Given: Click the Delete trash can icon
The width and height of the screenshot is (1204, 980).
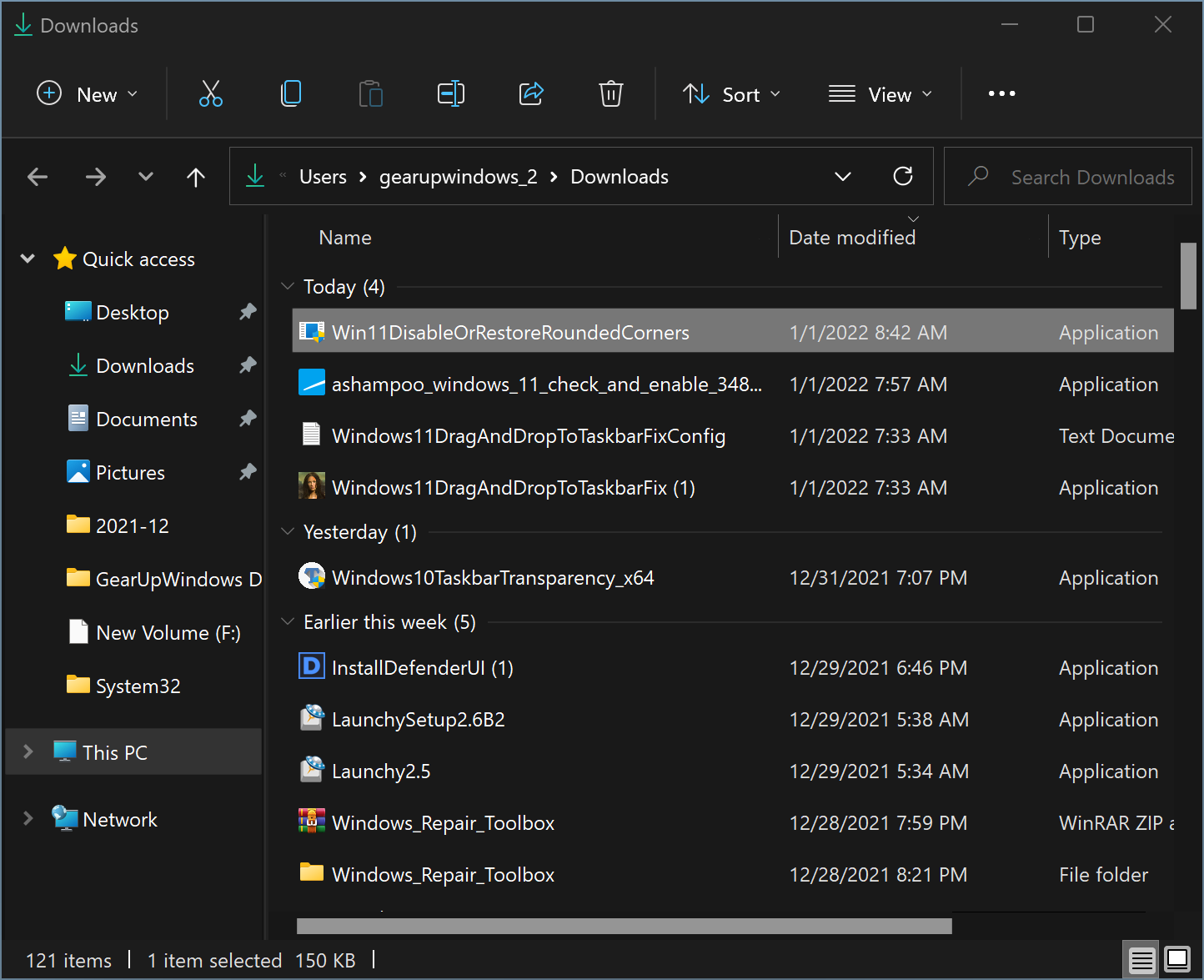Looking at the screenshot, I should pos(611,93).
